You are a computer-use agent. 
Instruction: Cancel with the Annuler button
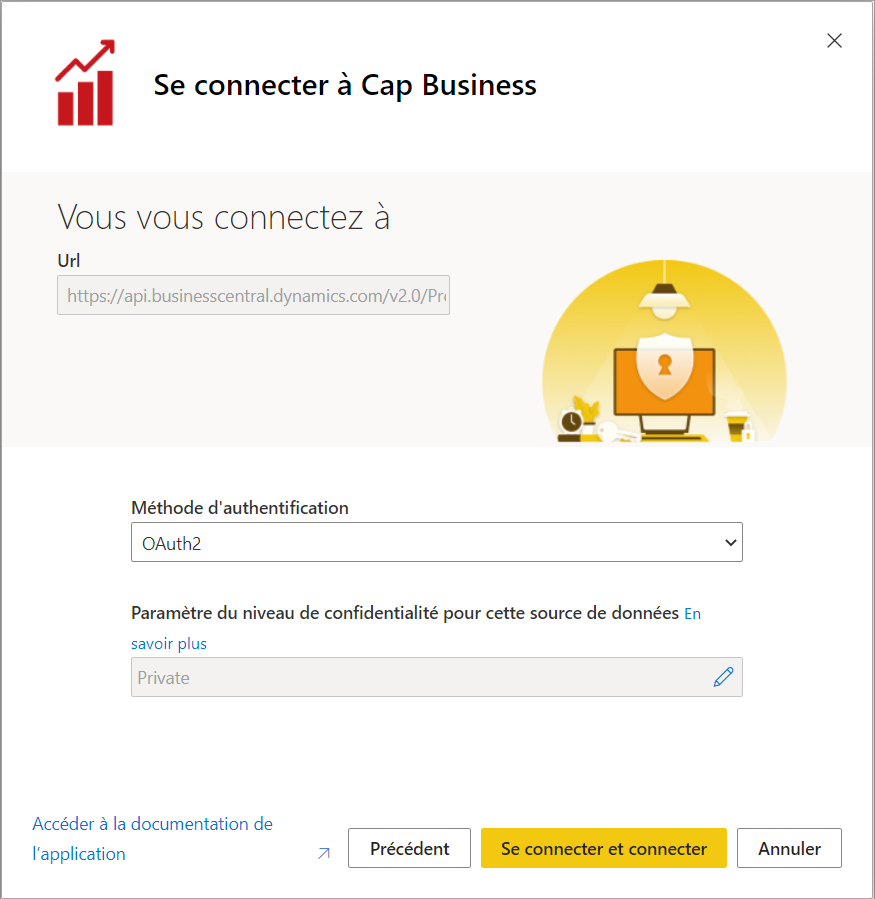[x=789, y=848]
